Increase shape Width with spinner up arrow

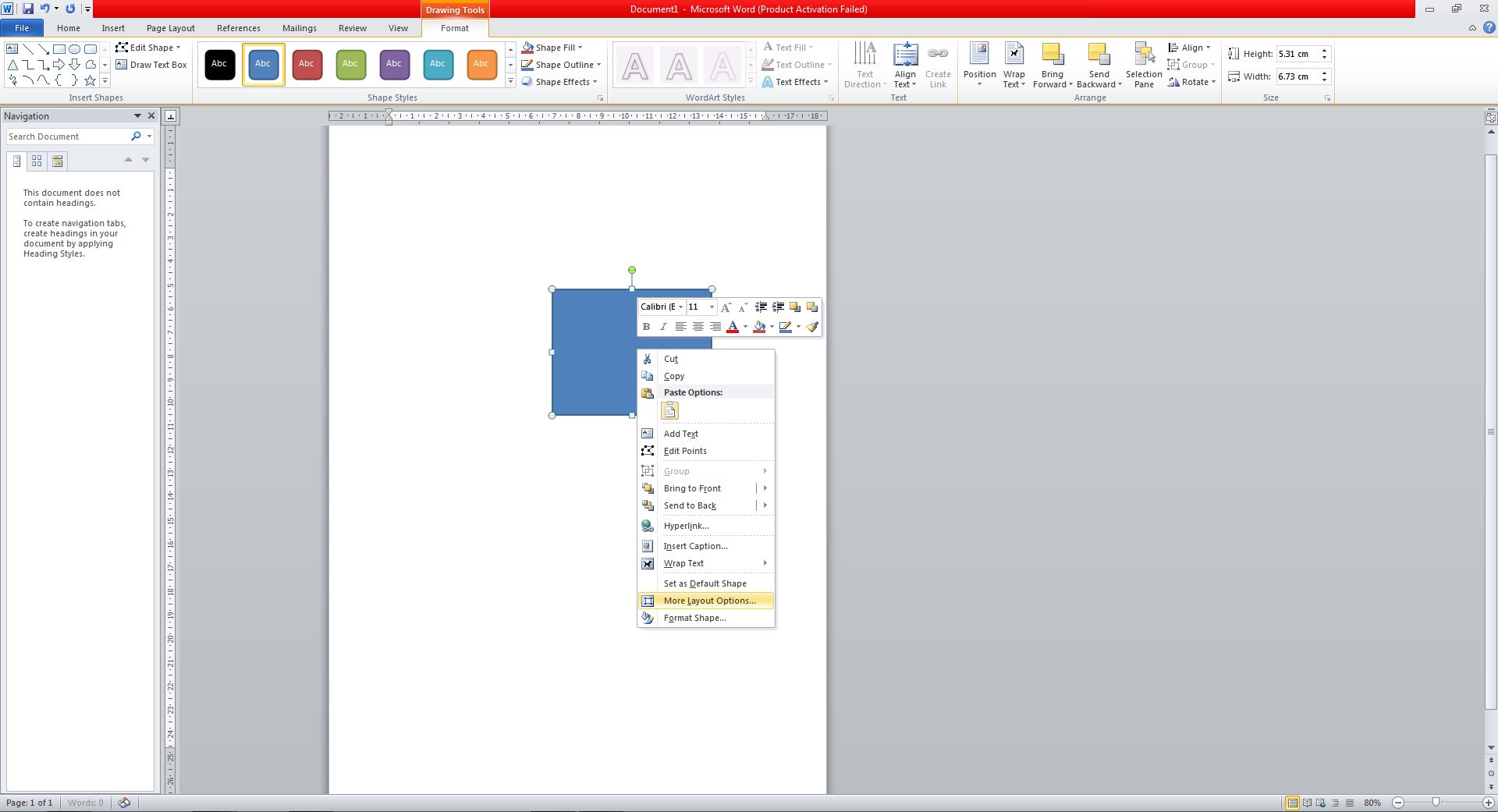coord(1324,73)
